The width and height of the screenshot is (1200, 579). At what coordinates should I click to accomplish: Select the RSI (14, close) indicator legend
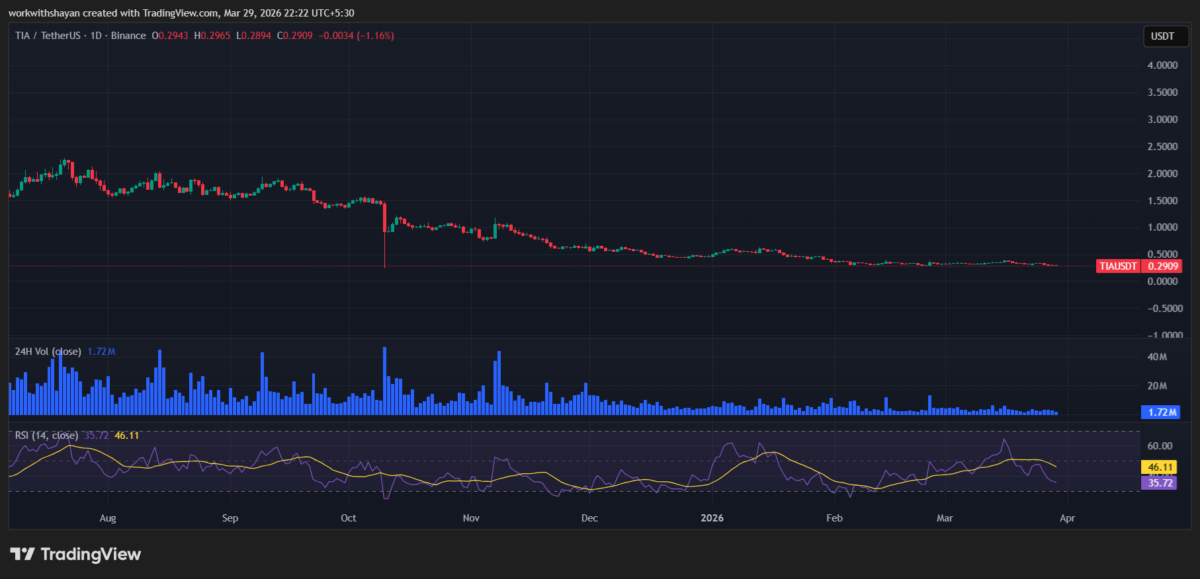(x=50, y=434)
